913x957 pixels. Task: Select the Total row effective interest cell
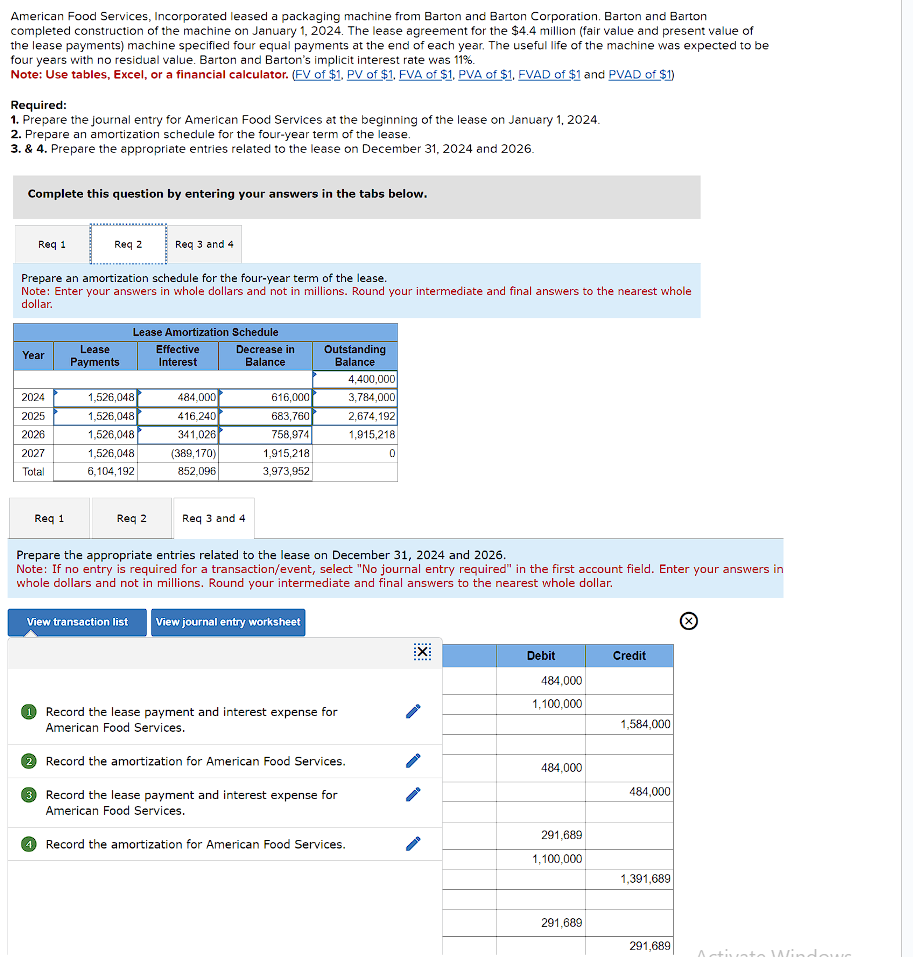point(178,470)
